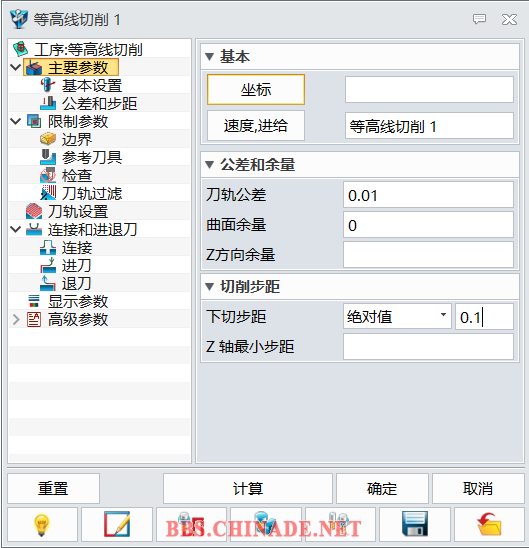Click the empty field beside 坐标
Screen dimensions: 529x548
tap(429, 89)
